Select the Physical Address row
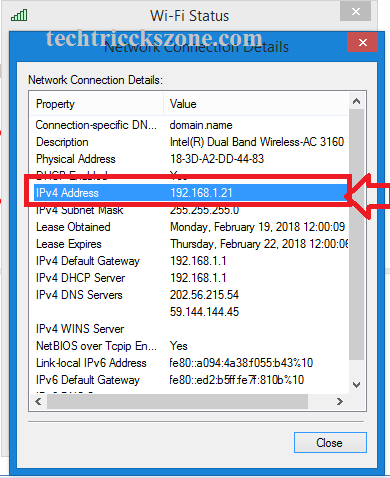 tap(190, 159)
